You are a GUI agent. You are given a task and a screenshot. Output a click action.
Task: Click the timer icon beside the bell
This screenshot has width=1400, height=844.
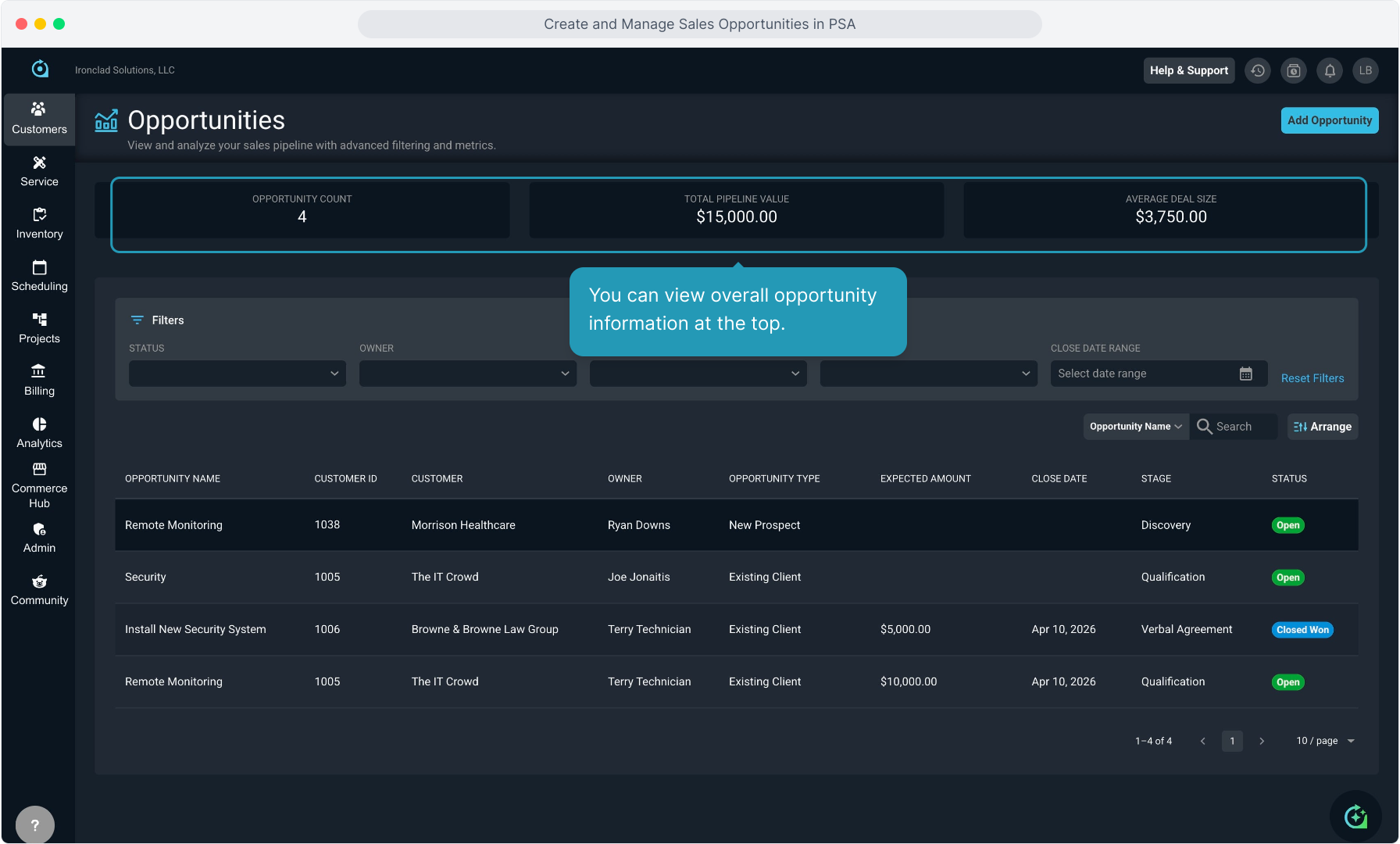click(x=1294, y=70)
